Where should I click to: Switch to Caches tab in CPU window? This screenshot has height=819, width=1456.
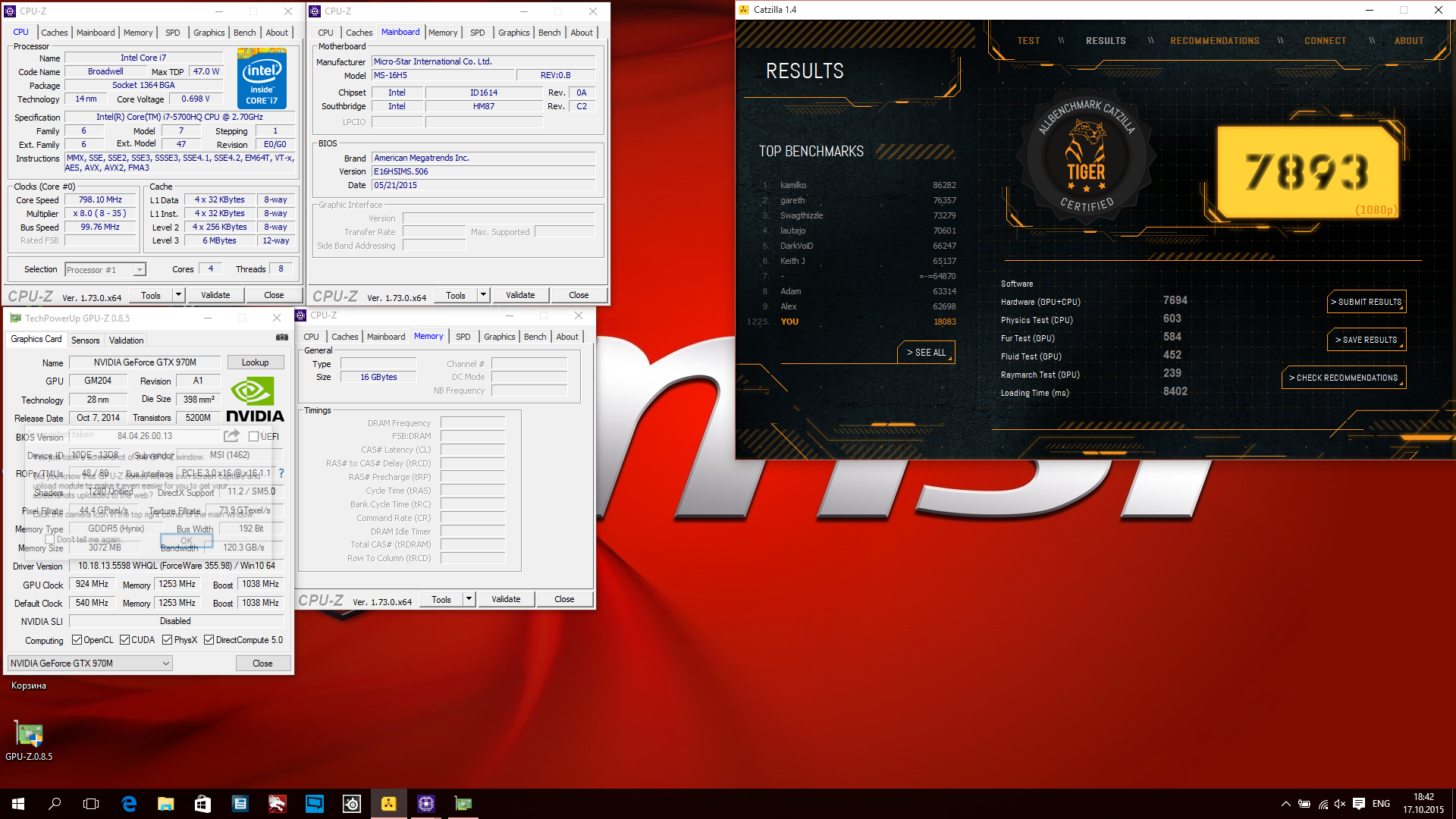55,33
